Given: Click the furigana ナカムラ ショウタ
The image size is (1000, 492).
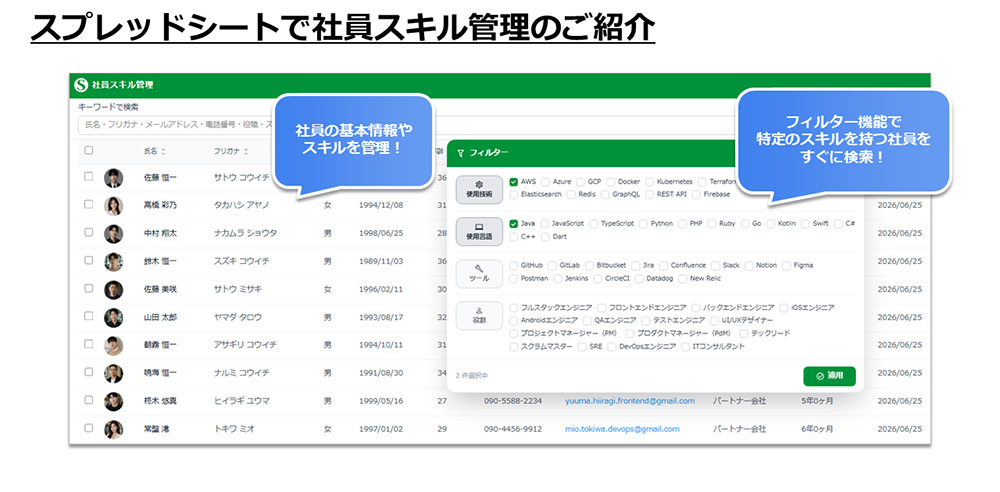Looking at the screenshot, I should (x=246, y=234).
